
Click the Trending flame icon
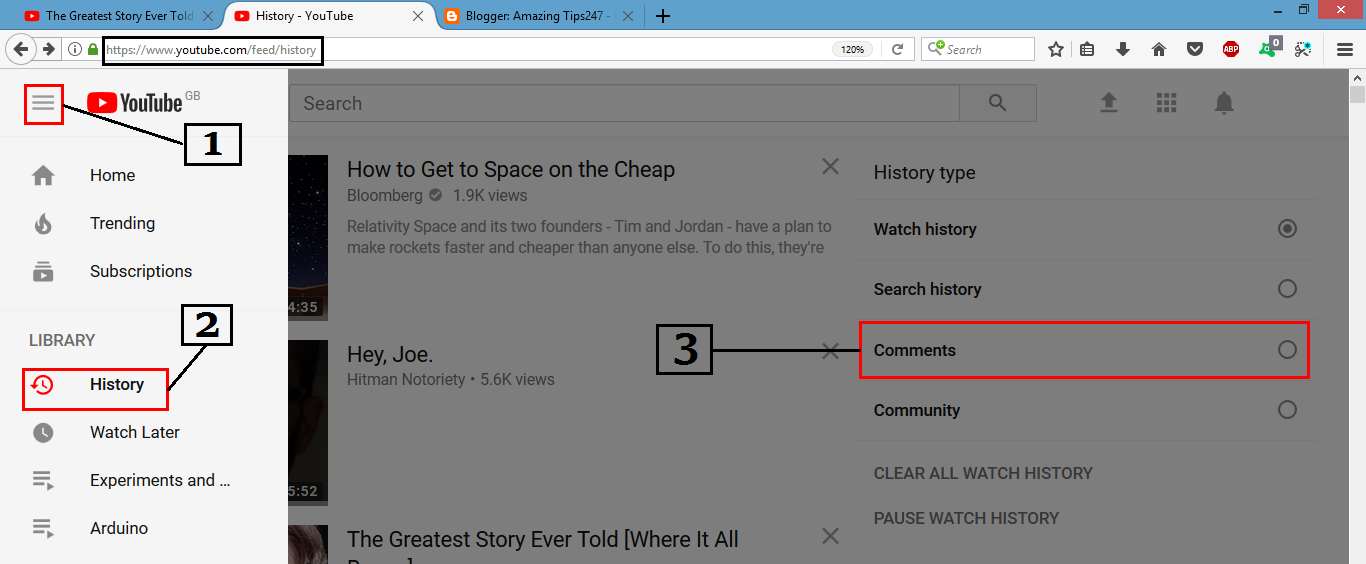43,223
